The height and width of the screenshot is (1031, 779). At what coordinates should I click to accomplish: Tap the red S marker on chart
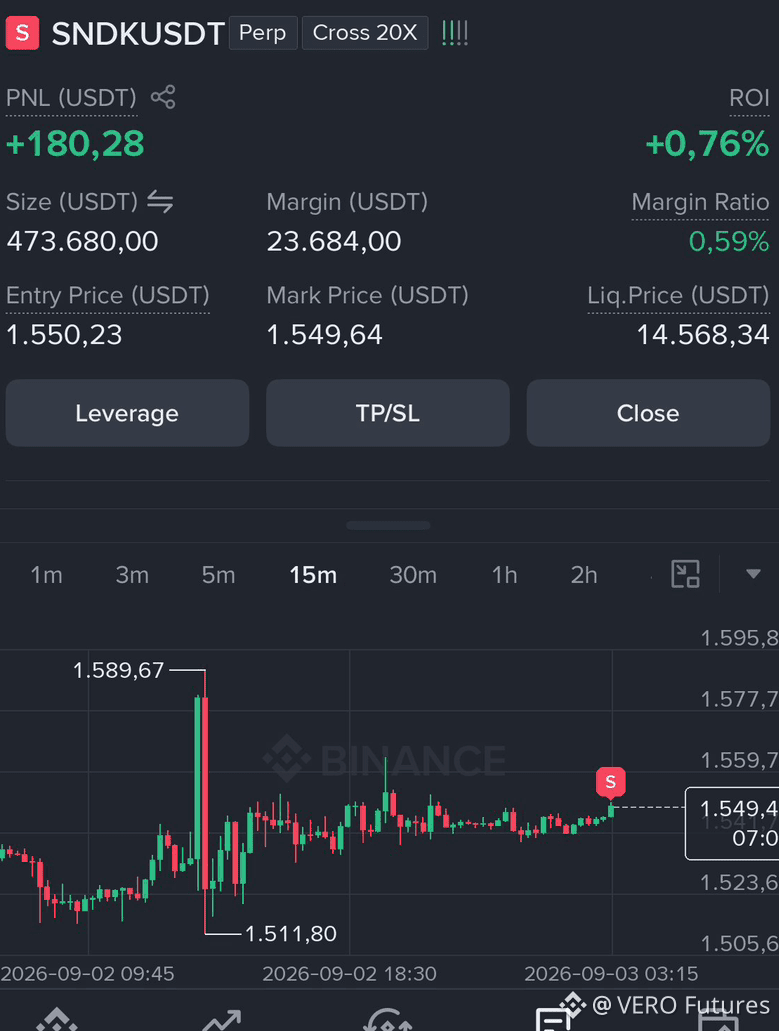611,782
